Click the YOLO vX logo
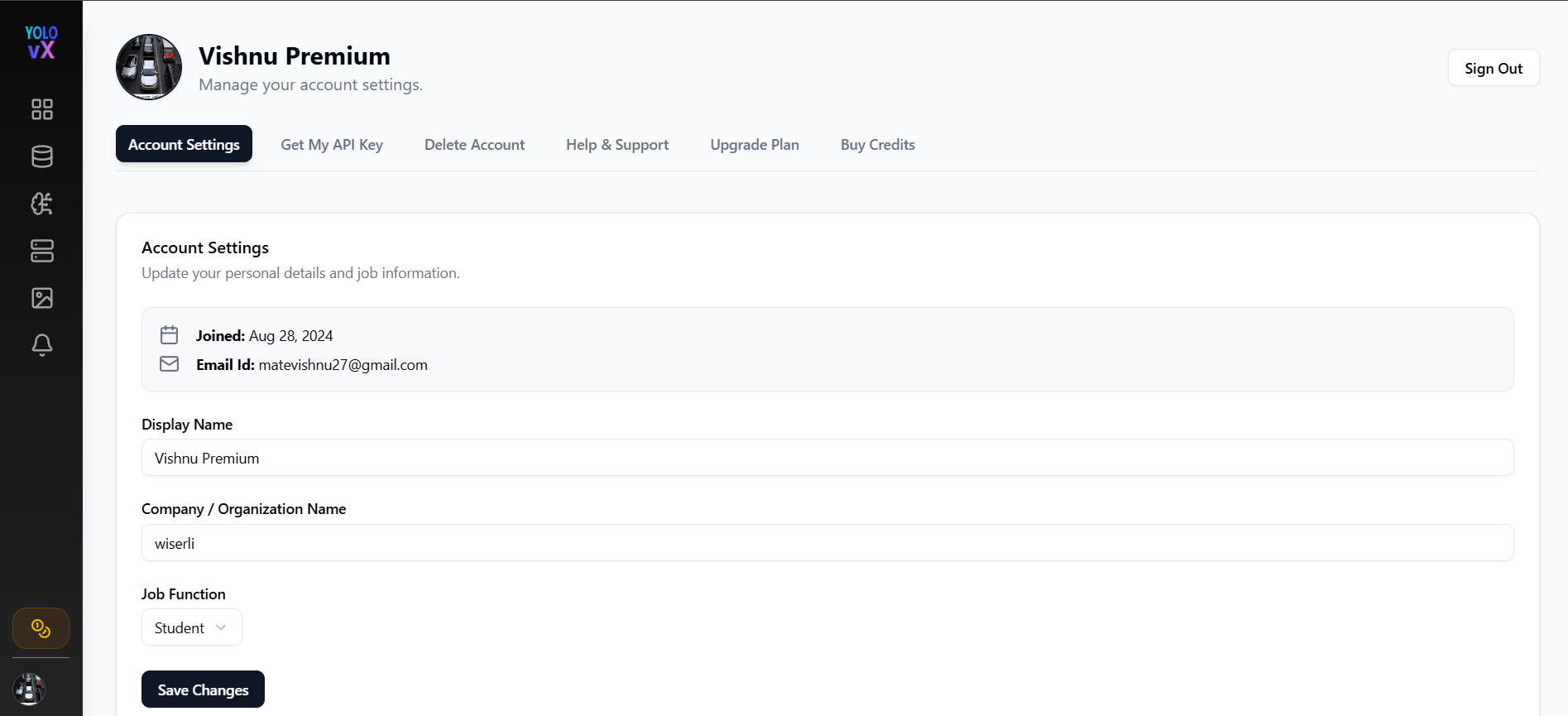Screen dimensions: 1568x716 (x=41, y=42)
